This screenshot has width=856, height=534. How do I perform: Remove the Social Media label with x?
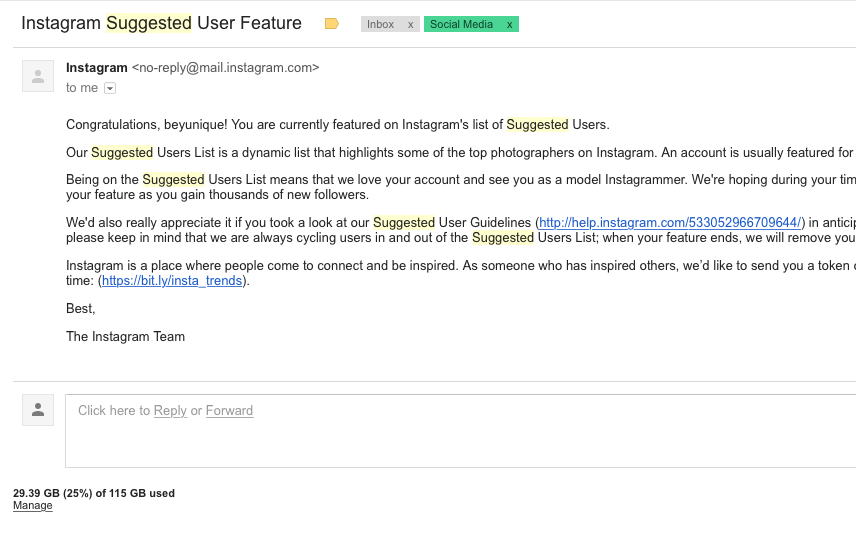509,25
